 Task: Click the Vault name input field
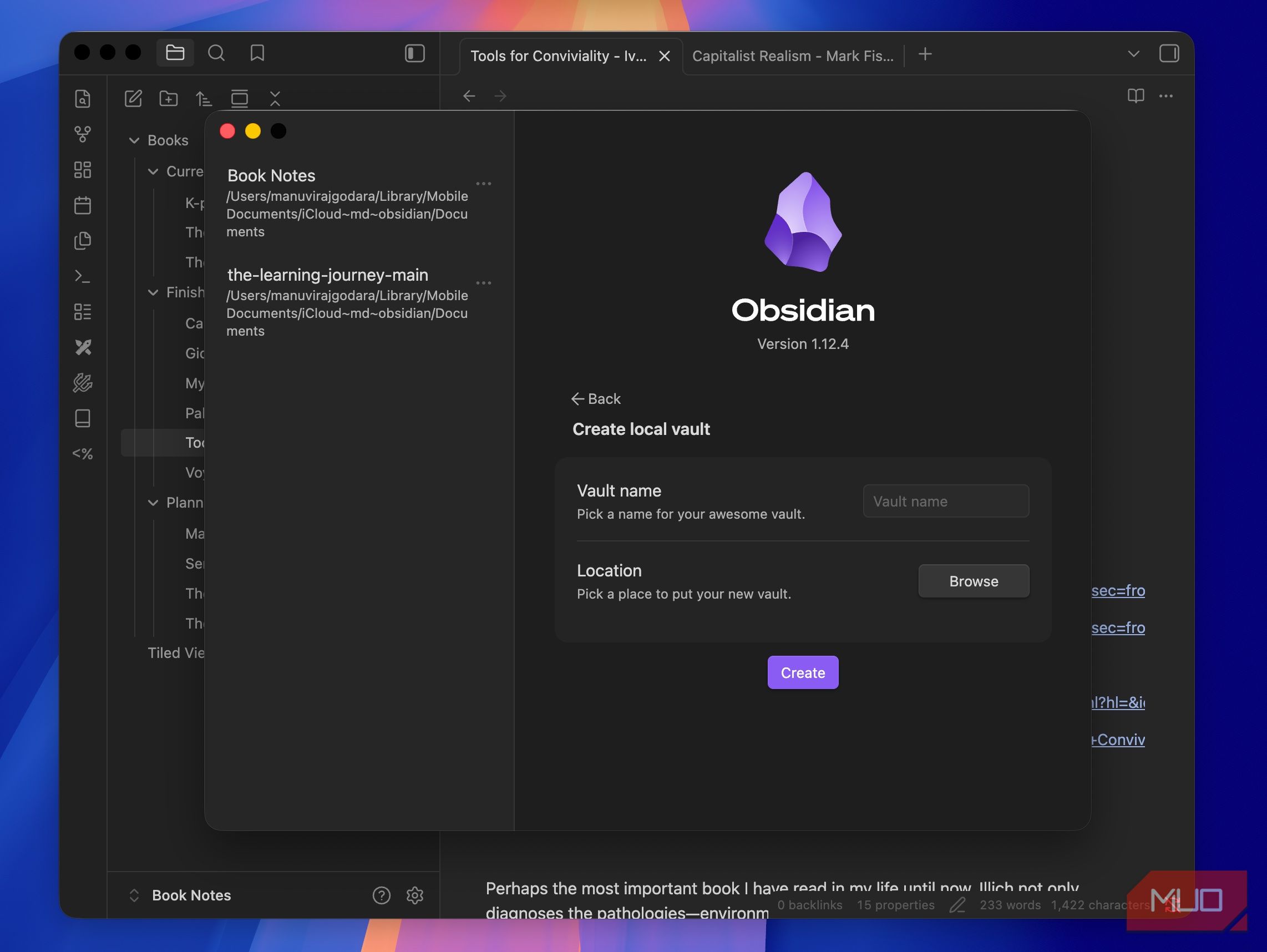pos(946,501)
